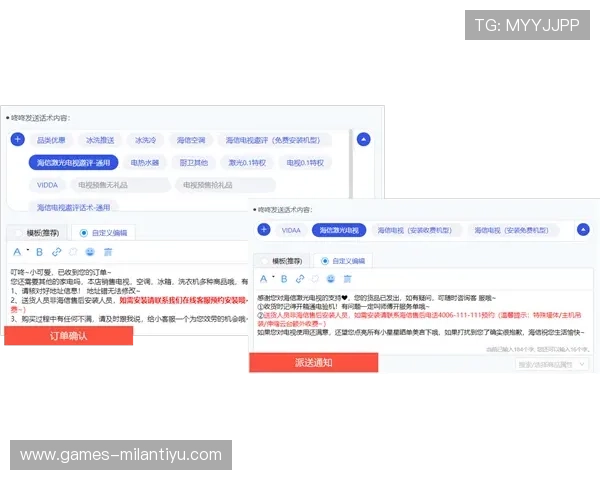
Task: Select the 电视0.1特权 tag
Action: [305, 163]
